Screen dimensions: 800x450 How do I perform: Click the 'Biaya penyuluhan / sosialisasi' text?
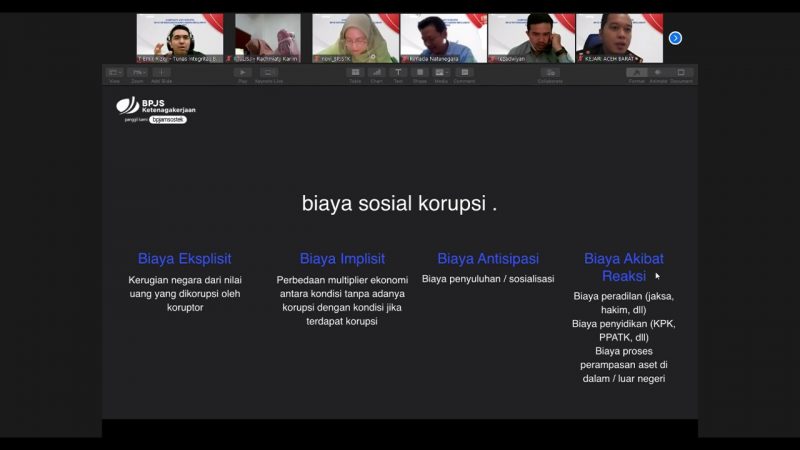(x=488, y=279)
